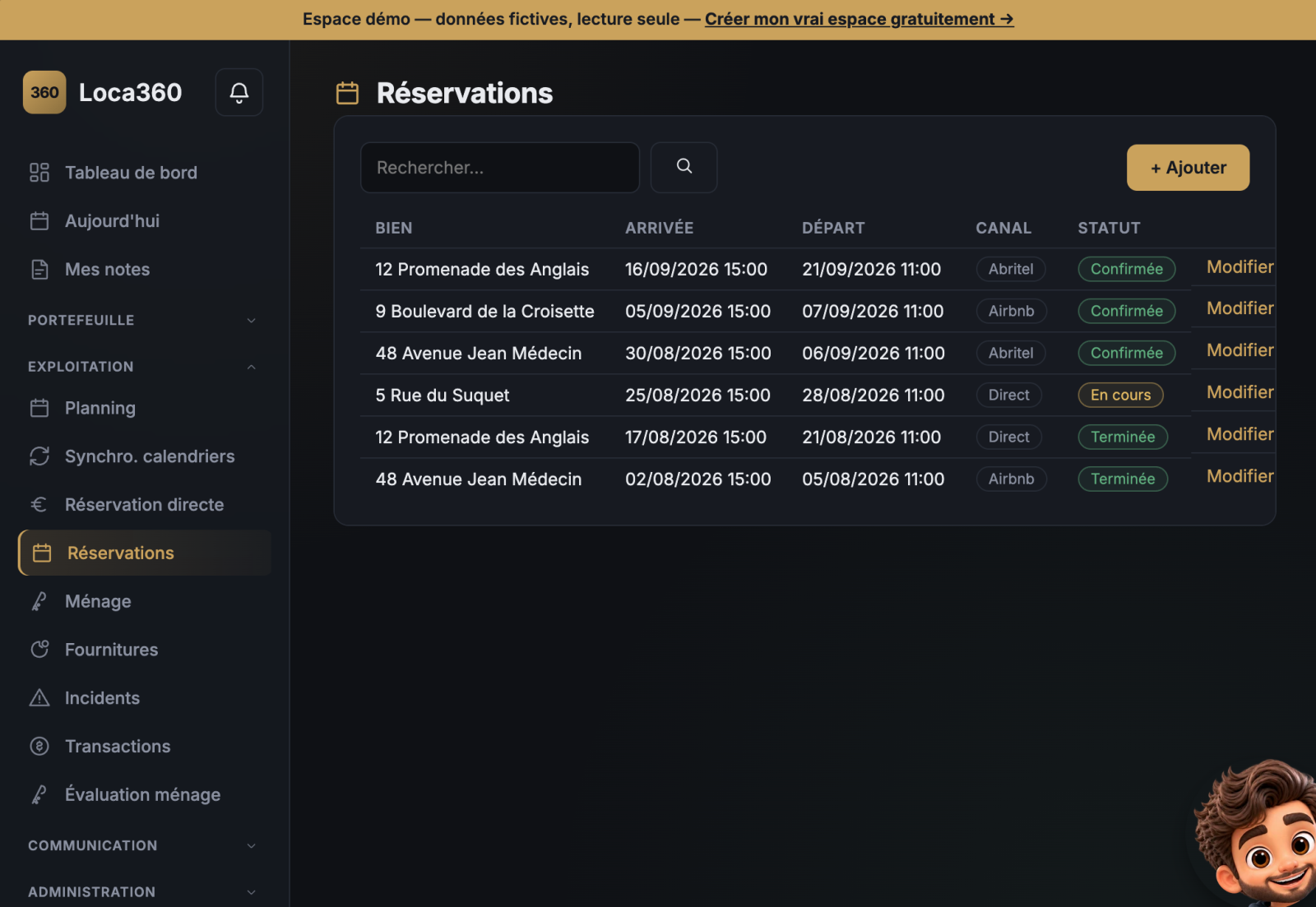Image resolution: width=1316 pixels, height=907 pixels.
Task: Click the Incidents warning triangle icon
Action: 39,698
